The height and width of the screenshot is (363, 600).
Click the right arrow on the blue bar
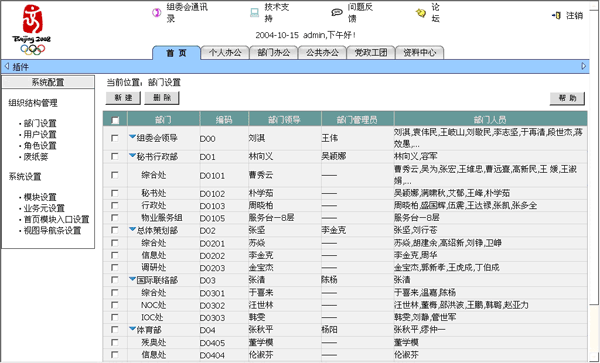[584, 66]
